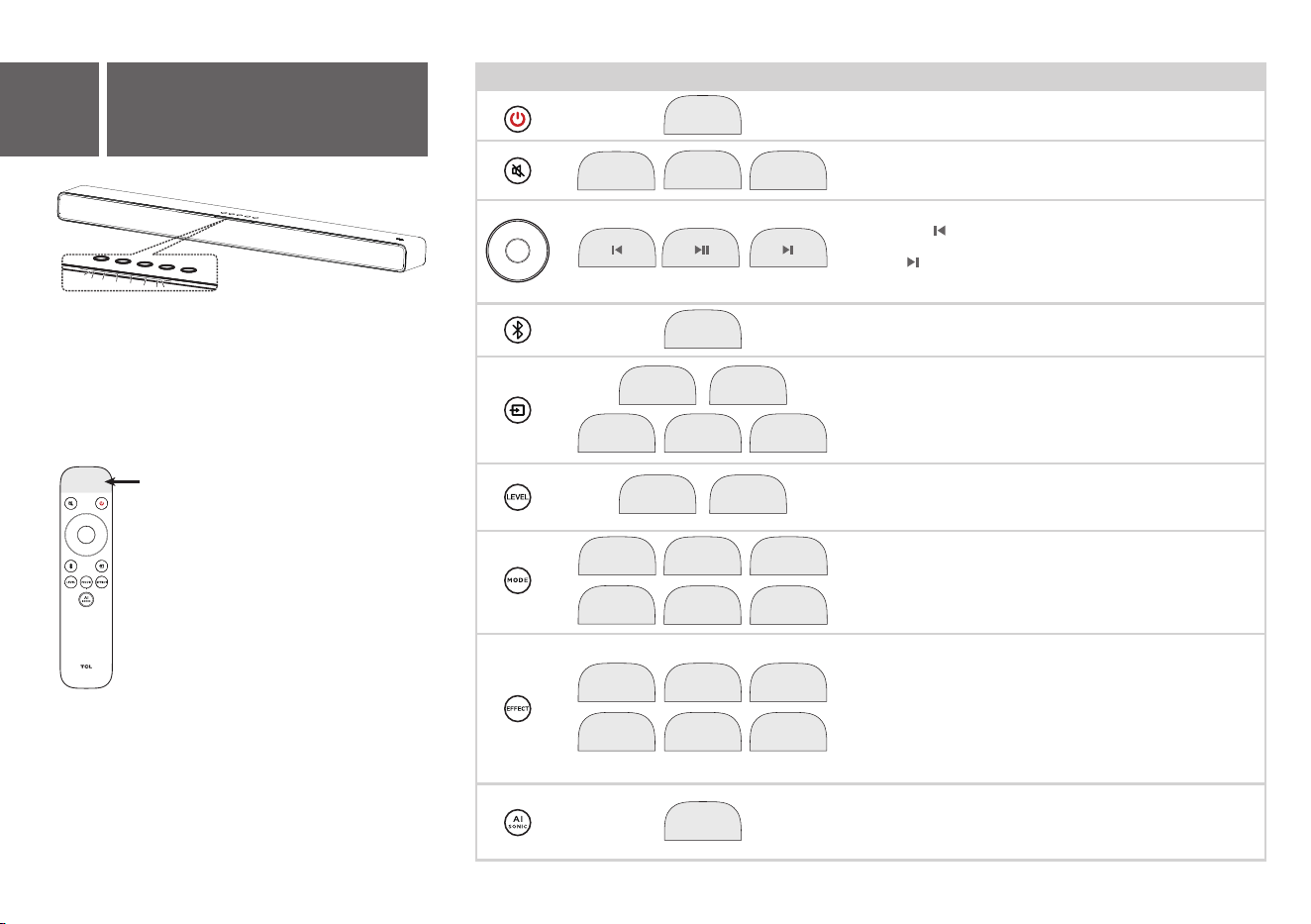Click the play/pause display pill
This screenshot has width=1311, height=924.
[x=702, y=249]
